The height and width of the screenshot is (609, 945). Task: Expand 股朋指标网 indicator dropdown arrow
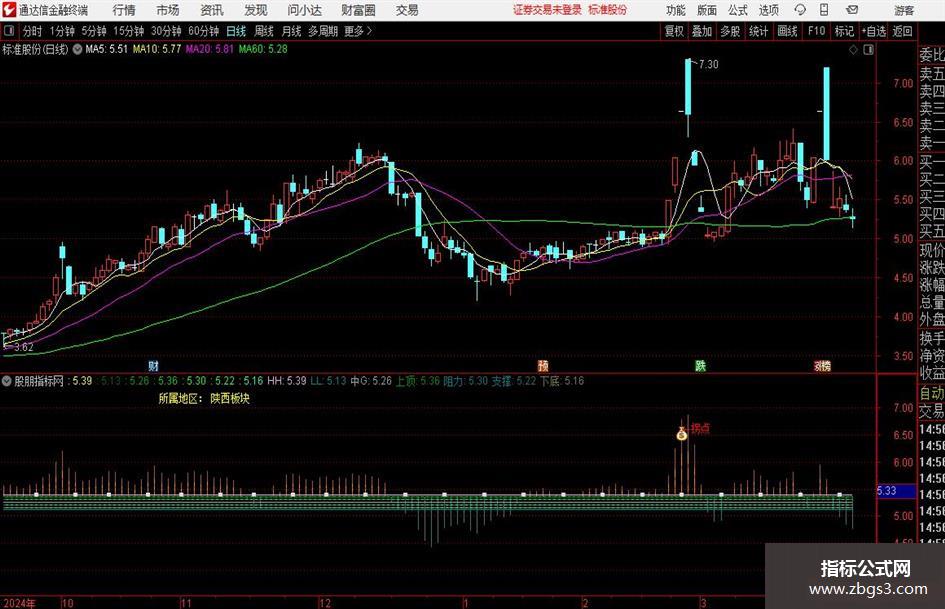(7, 381)
